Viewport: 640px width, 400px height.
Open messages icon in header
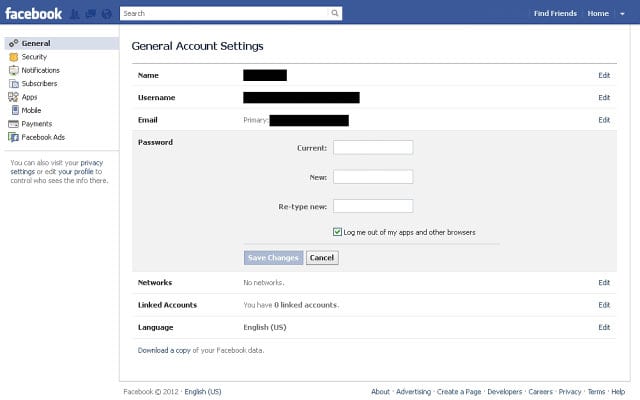click(91, 14)
